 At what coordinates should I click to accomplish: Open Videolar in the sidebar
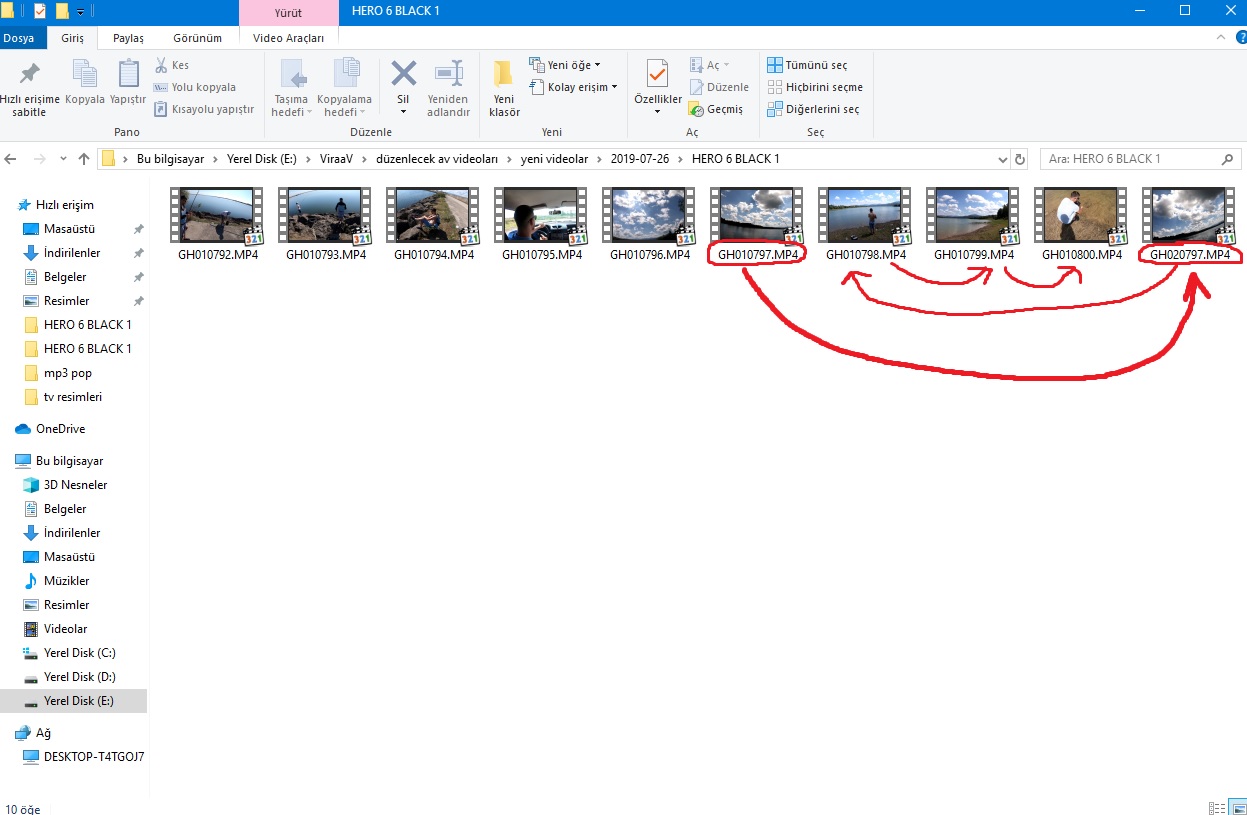[65, 629]
